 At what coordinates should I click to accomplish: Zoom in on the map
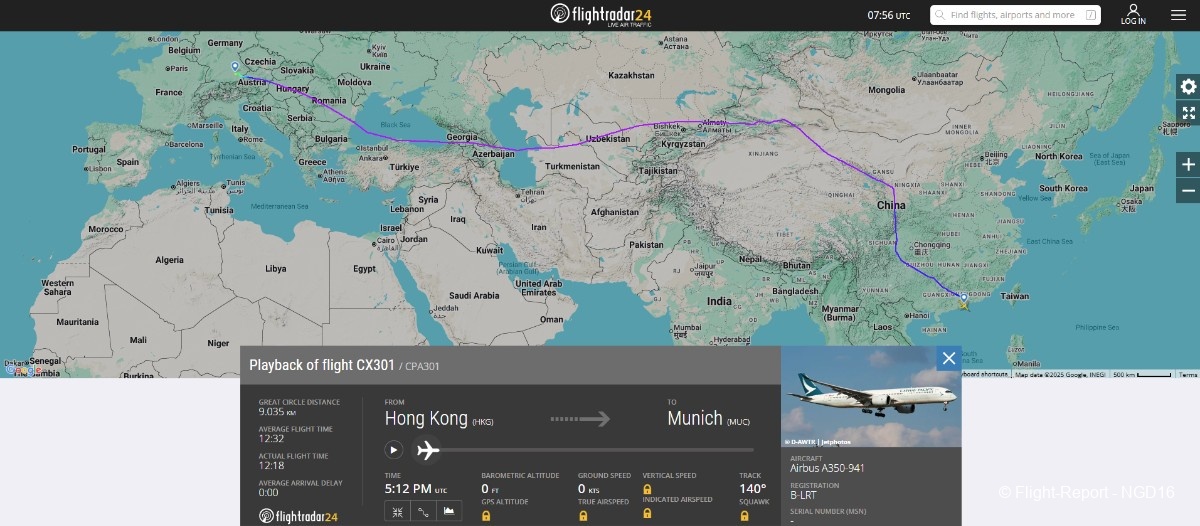click(x=1188, y=165)
